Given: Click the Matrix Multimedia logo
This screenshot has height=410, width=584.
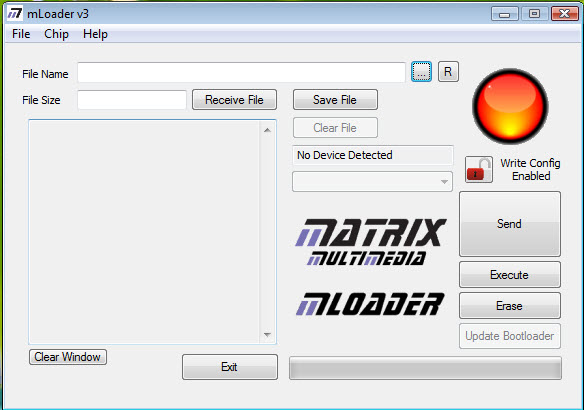Looking at the screenshot, I should point(371,242).
